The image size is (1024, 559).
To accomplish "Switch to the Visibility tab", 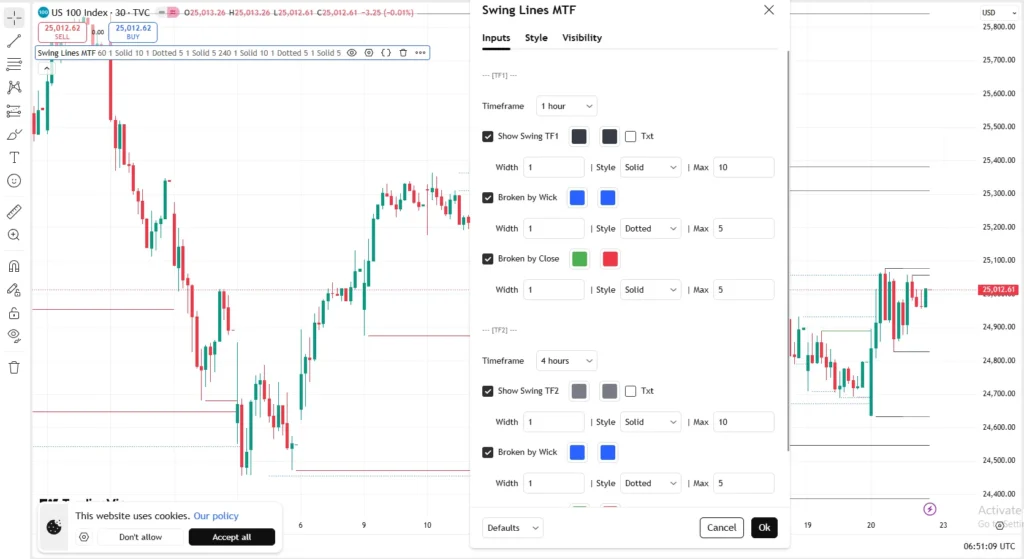I will pos(582,38).
